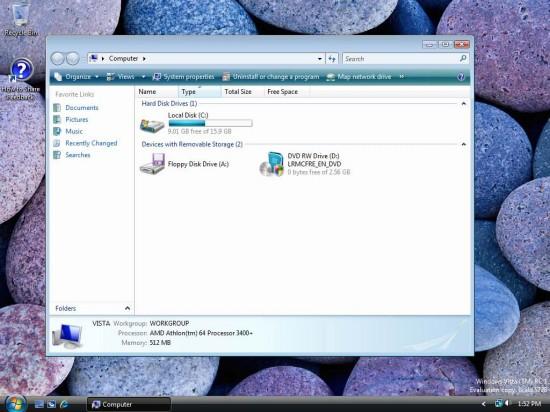Click the DVD RW Drive (D:) label
Image resolution: width=550 pixels, height=412 pixels.
click(x=313, y=156)
